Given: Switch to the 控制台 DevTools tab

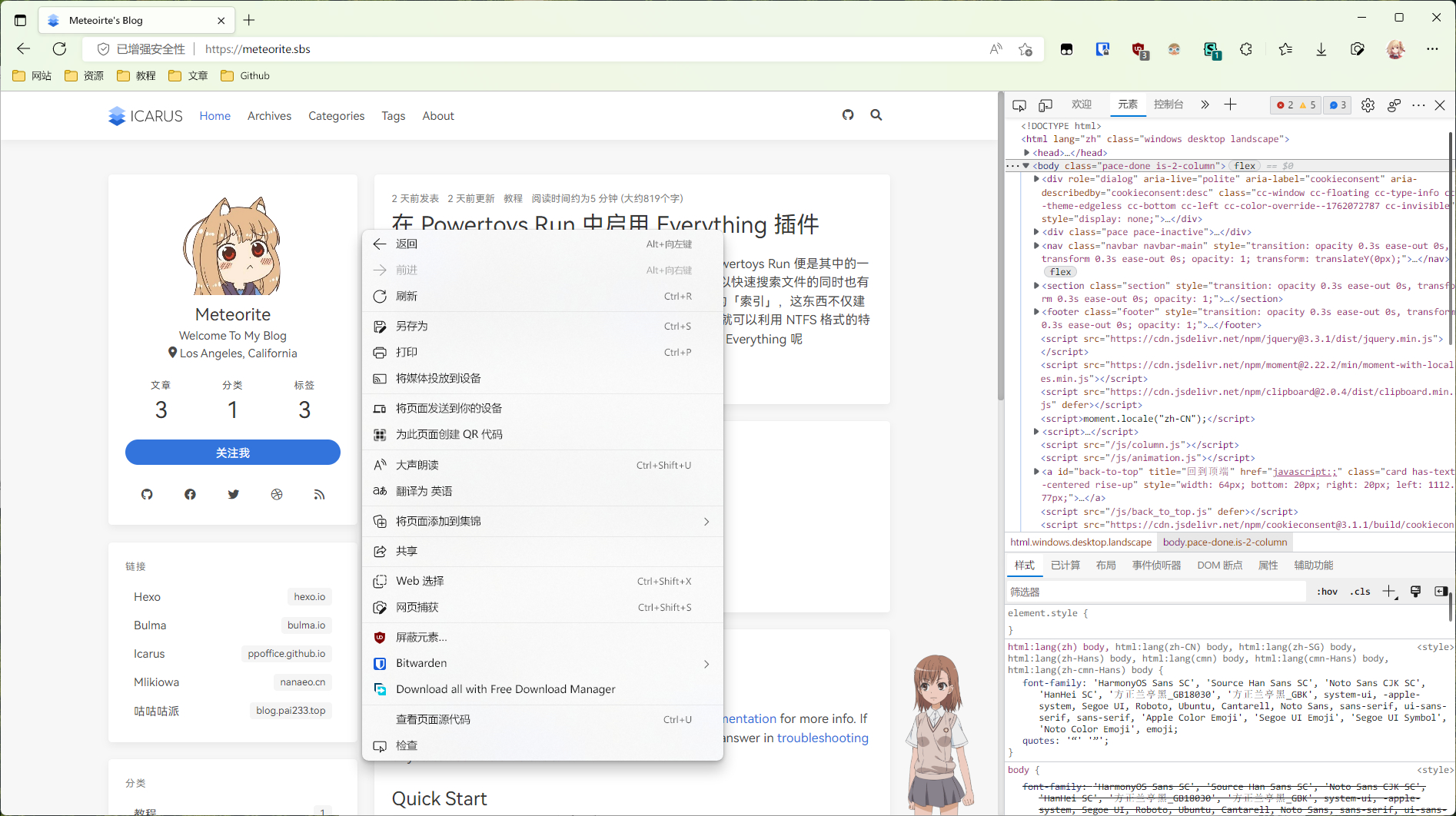Looking at the screenshot, I should (x=1168, y=104).
